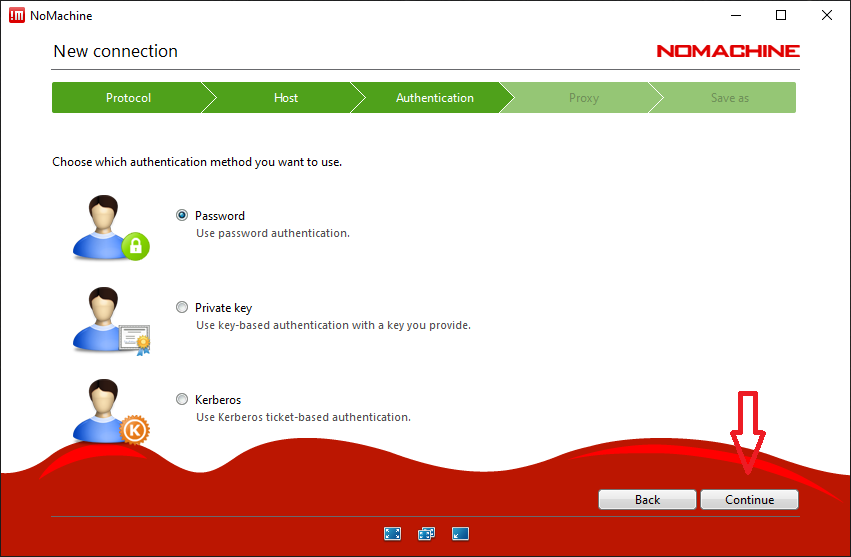
Task: Click the Back button
Action: [647, 499]
